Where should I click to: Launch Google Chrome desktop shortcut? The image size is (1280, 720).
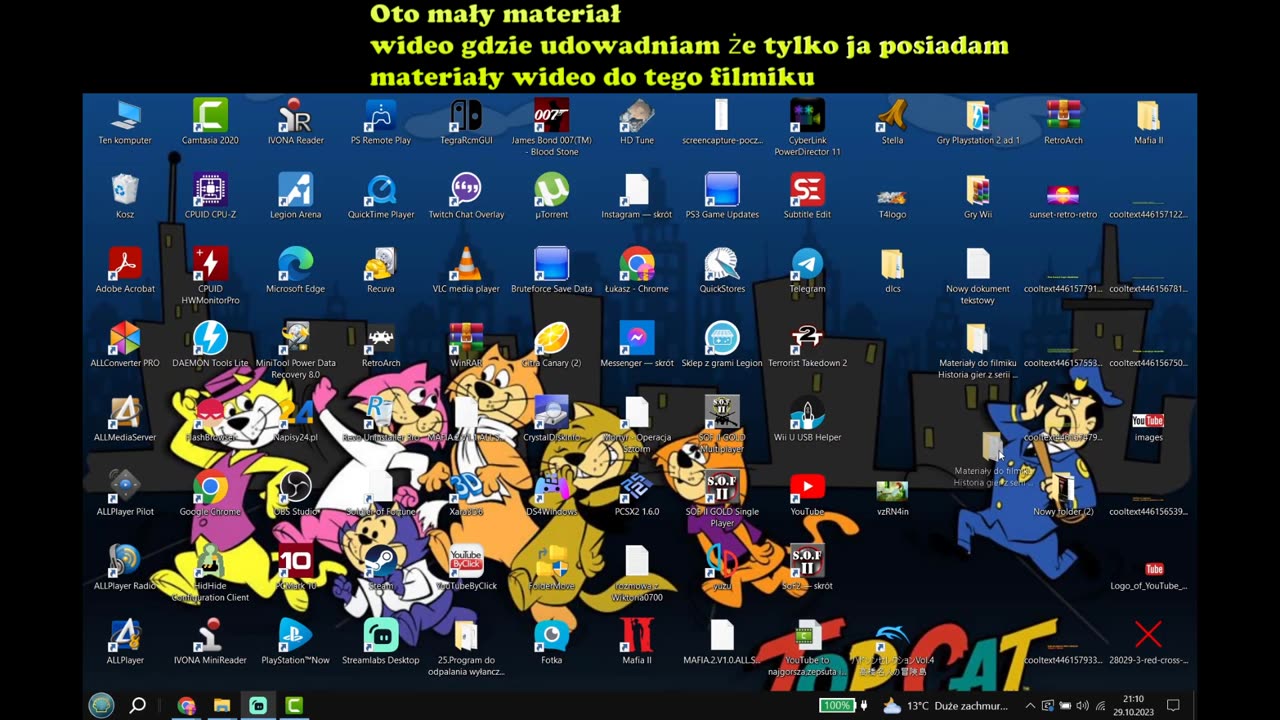[210, 493]
